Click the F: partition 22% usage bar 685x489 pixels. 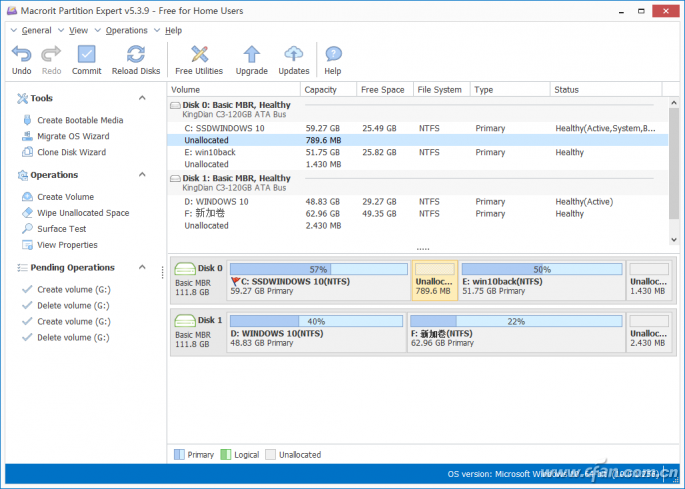(516, 321)
